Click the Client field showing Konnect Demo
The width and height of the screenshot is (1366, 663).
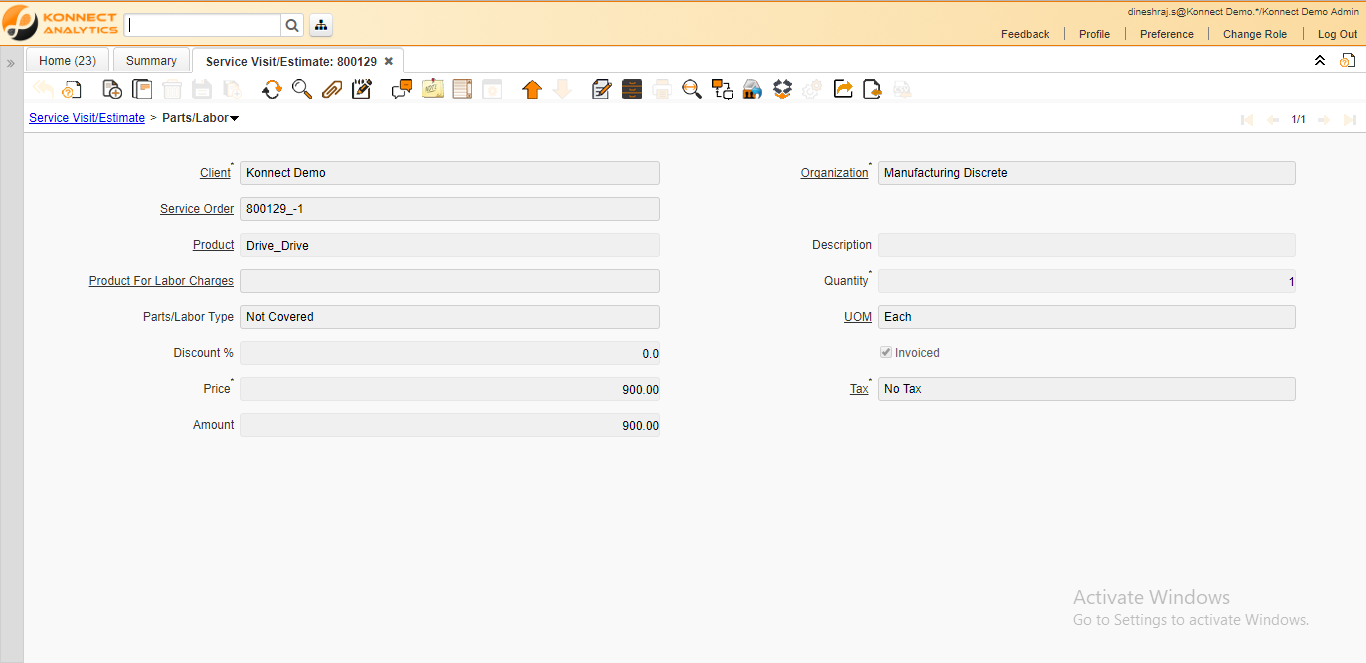tap(450, 173)
